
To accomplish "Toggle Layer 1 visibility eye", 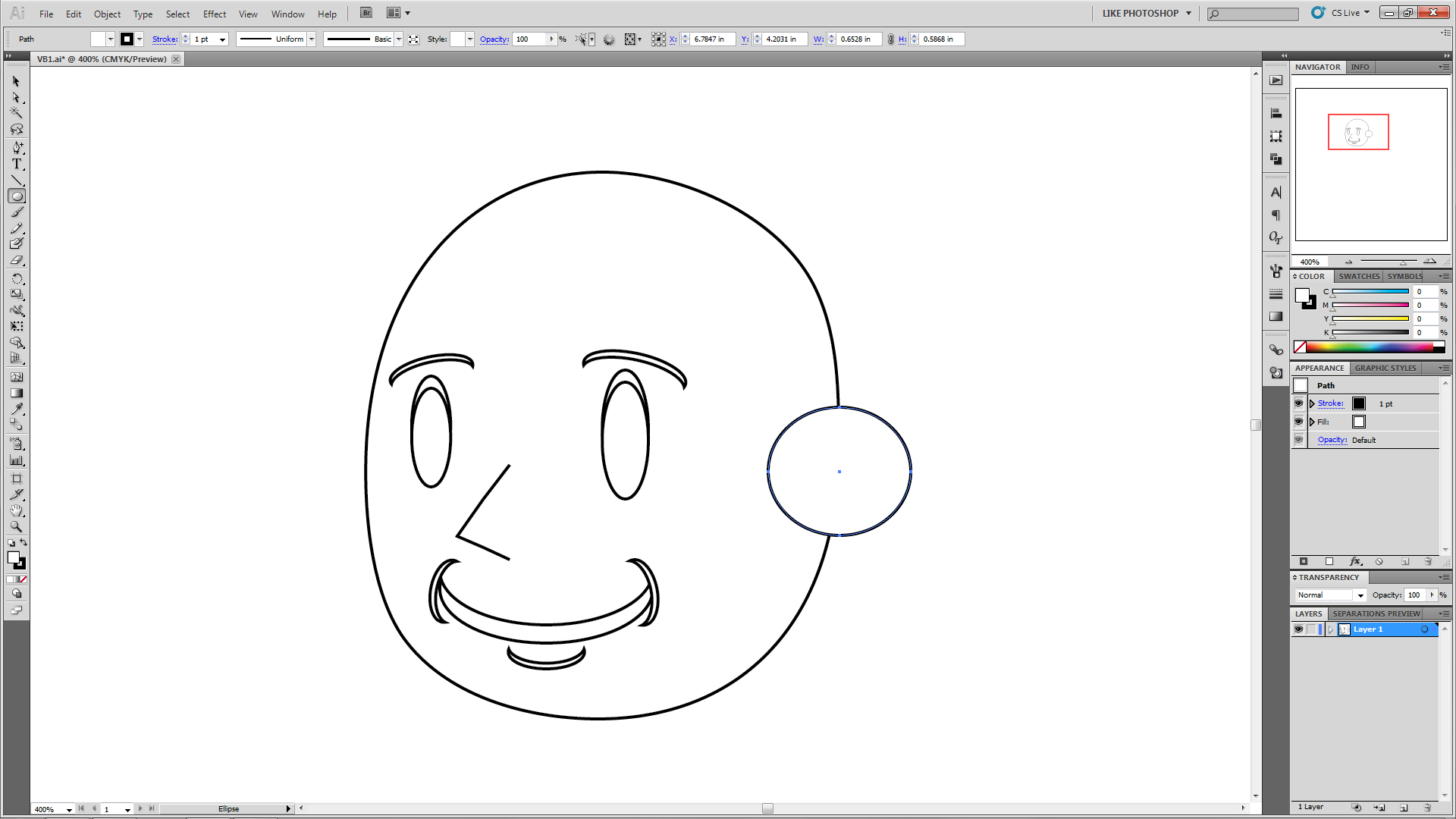I will point(1298,629).
